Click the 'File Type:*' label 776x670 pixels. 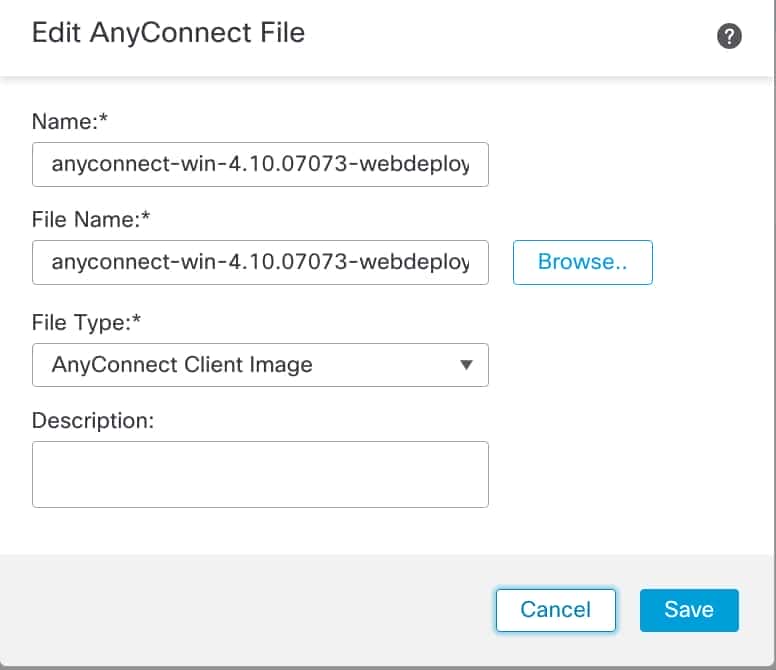coord(87,322)
